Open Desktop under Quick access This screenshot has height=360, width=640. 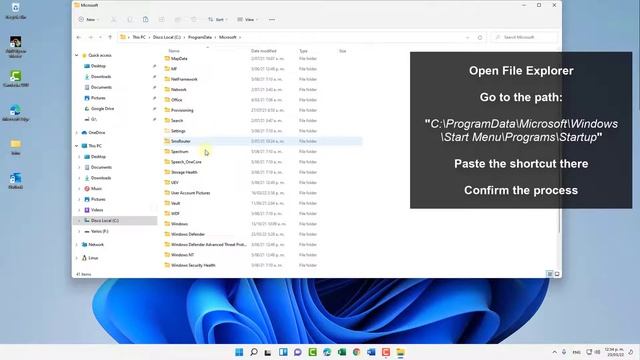click(x=98, y=66)
